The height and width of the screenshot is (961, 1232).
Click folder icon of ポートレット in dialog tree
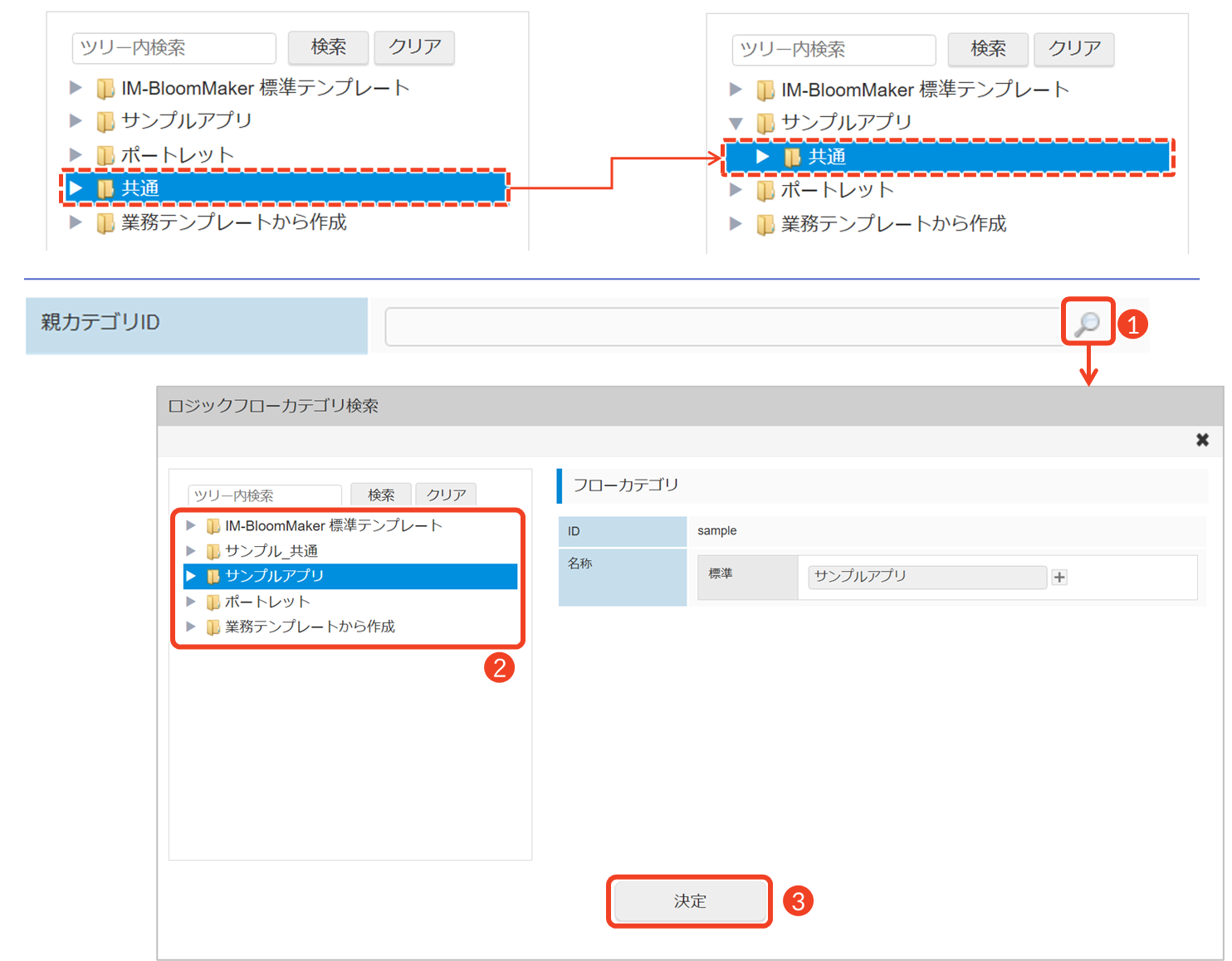coord(213,602)
